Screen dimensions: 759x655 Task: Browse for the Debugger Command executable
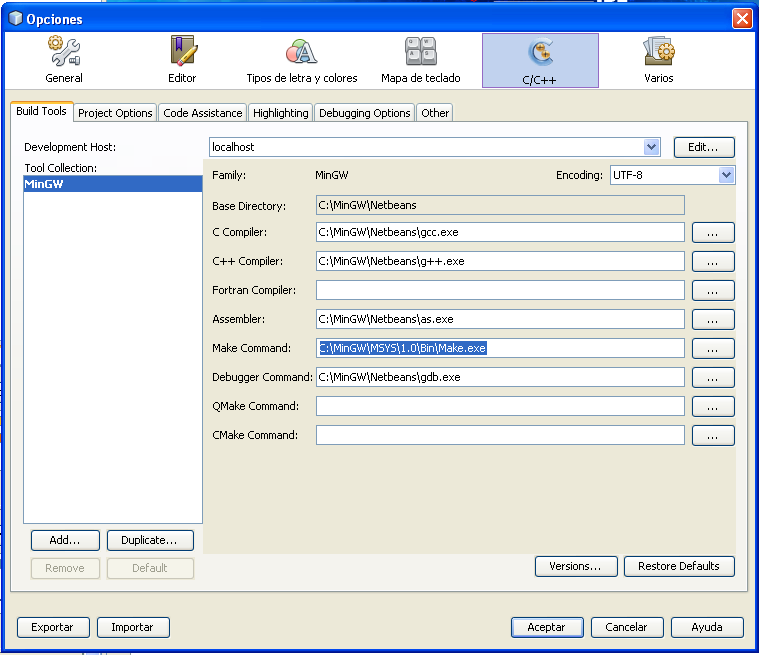tap(713, 378)
